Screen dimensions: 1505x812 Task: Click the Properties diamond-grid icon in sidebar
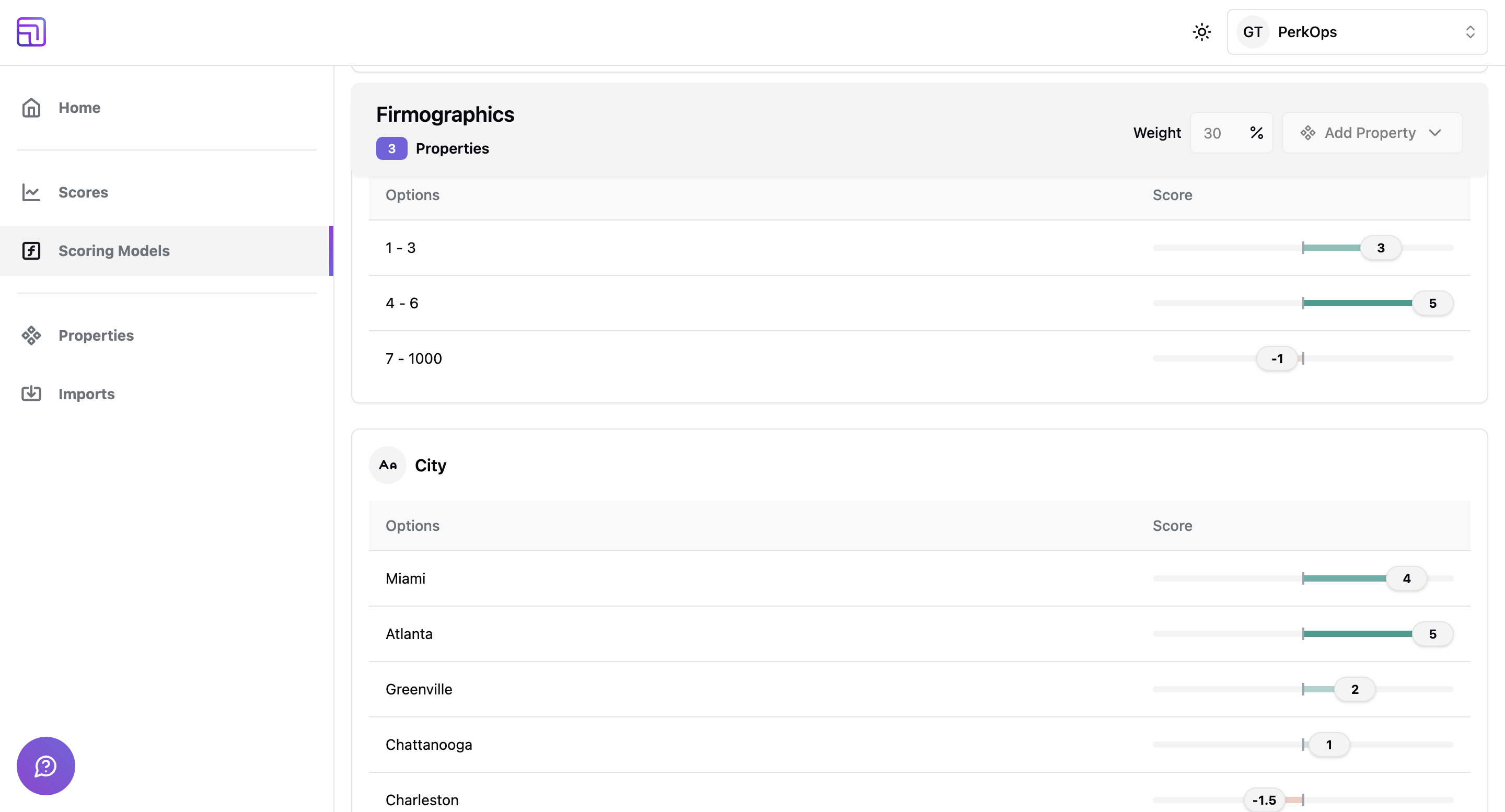pyautogui.click(x=31, y=335)
